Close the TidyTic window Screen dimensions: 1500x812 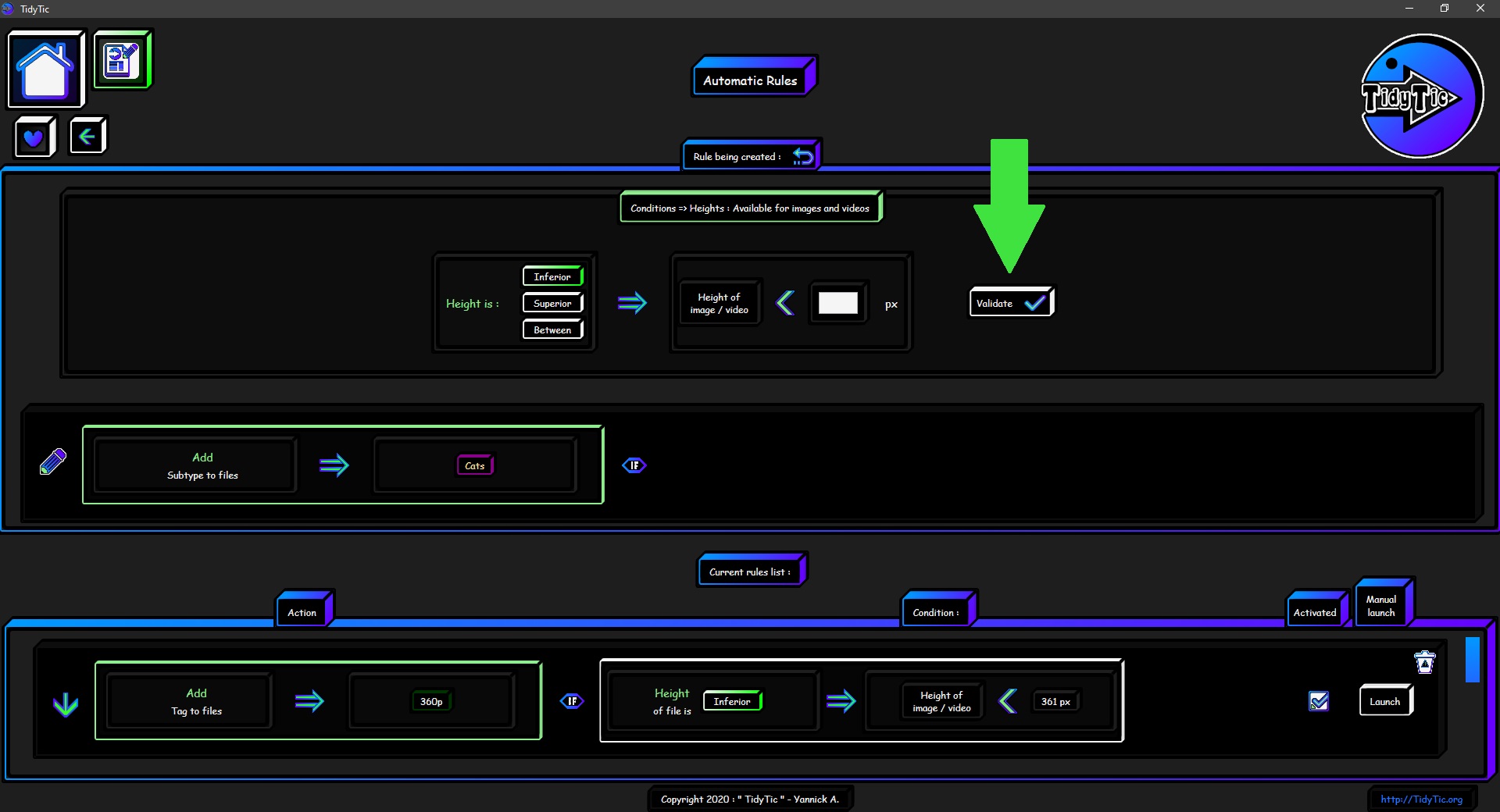(x=1480, y=9)
